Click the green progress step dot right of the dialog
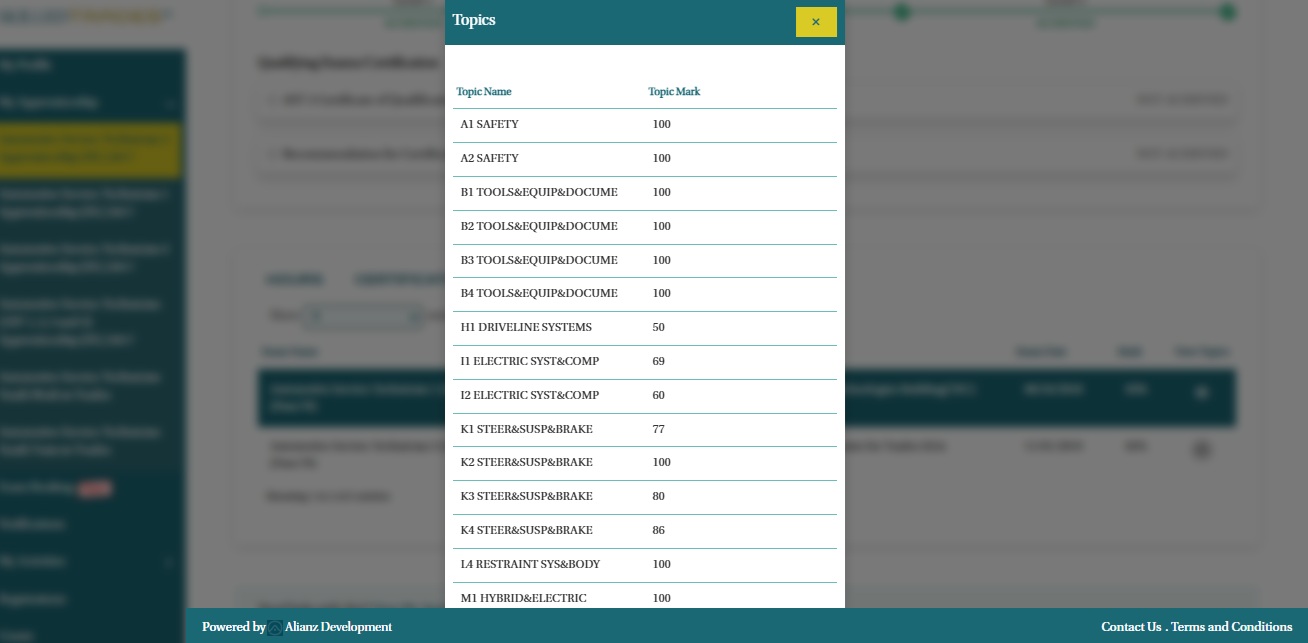The height and width of the screenshot is (643, 1308). click(902, 12)
